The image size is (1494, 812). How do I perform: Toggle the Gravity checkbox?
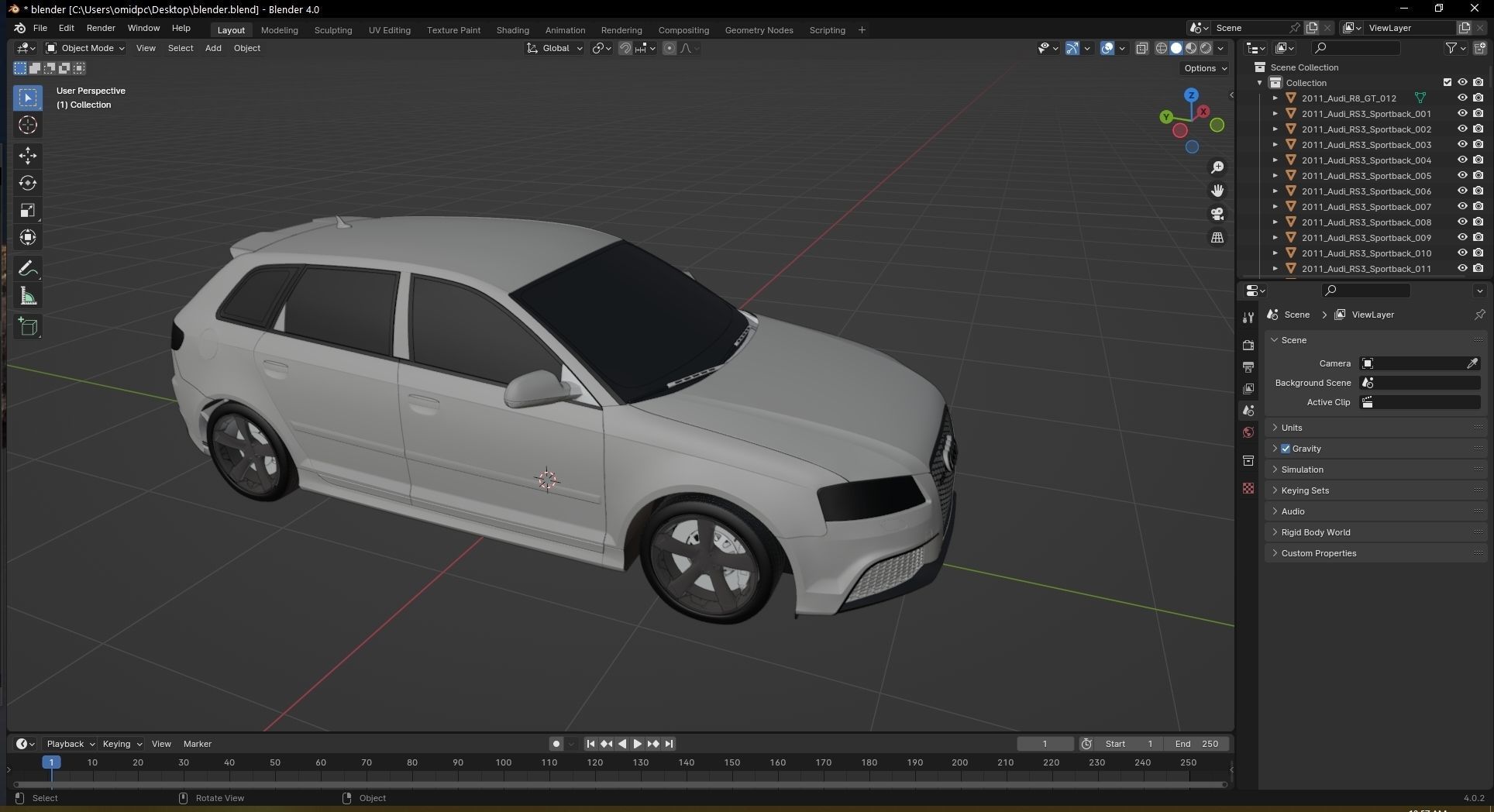click(x=1286, y=449)
